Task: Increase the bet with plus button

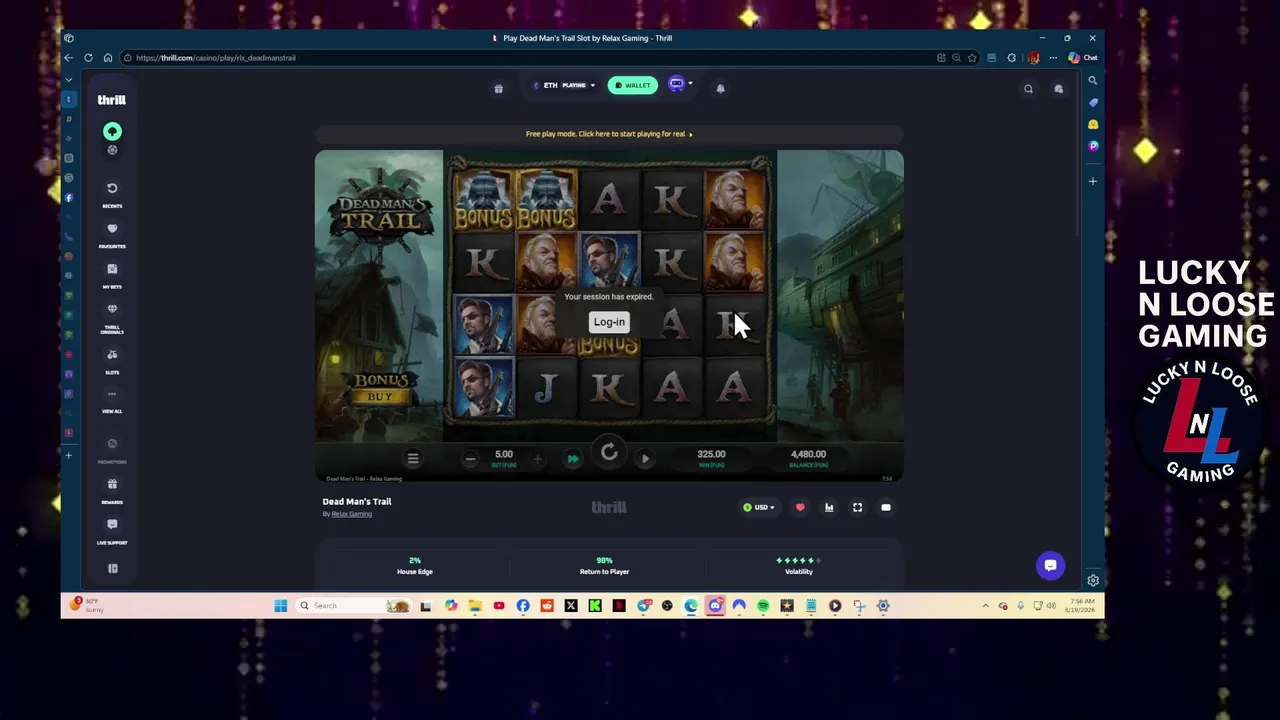Action: 537,459
